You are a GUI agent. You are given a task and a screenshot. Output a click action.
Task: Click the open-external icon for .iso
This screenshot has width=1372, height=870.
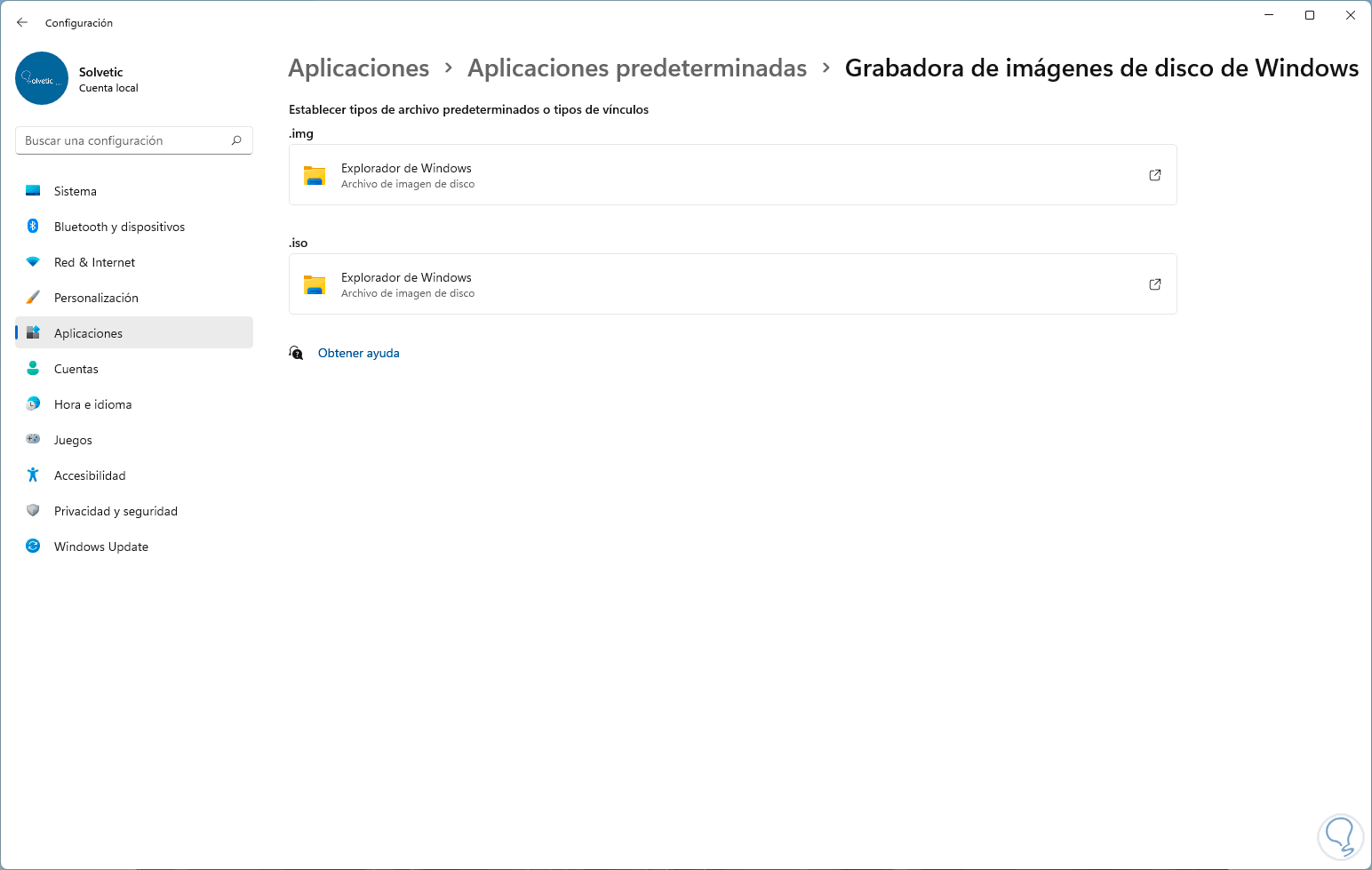[1155, 284]
